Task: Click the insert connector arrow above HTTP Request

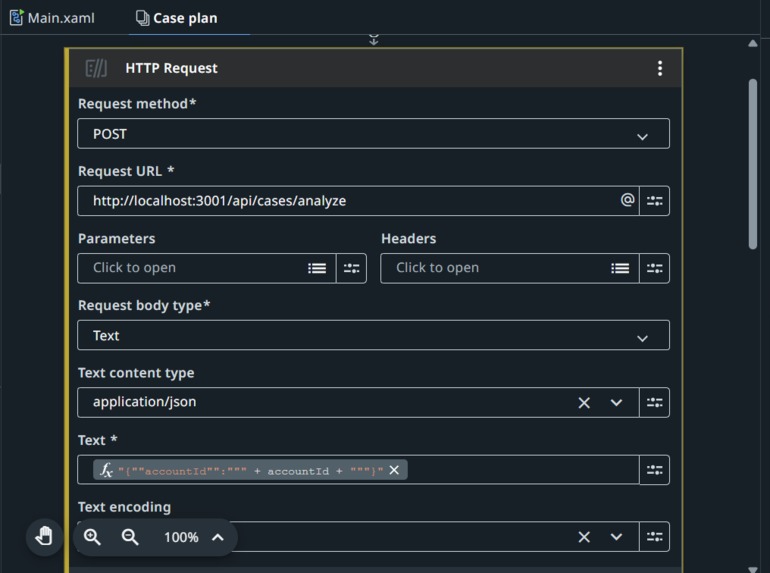Action: coord(374,39)
